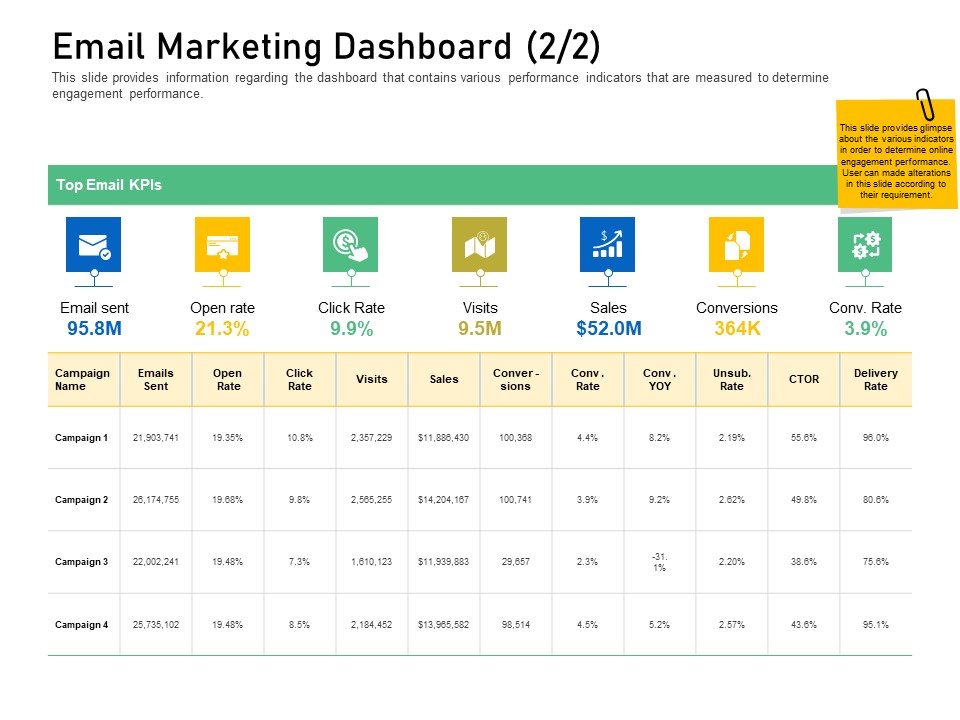Click the Emails Sent column header

(156, 380)
